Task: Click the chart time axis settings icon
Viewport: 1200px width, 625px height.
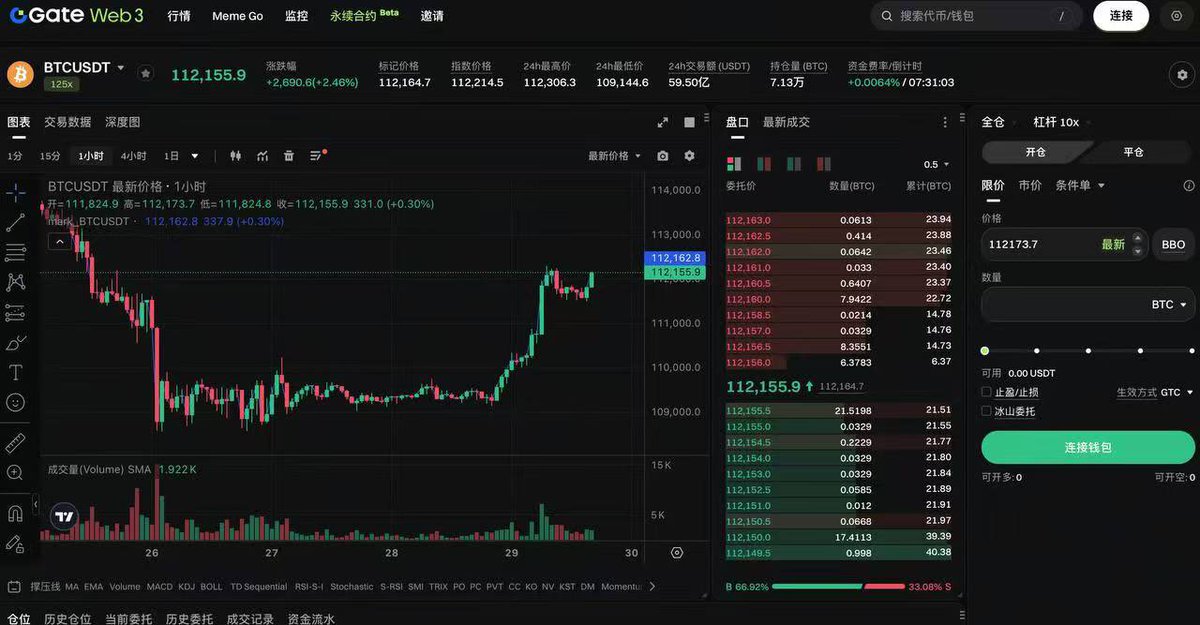Action: tap(677, 553)
